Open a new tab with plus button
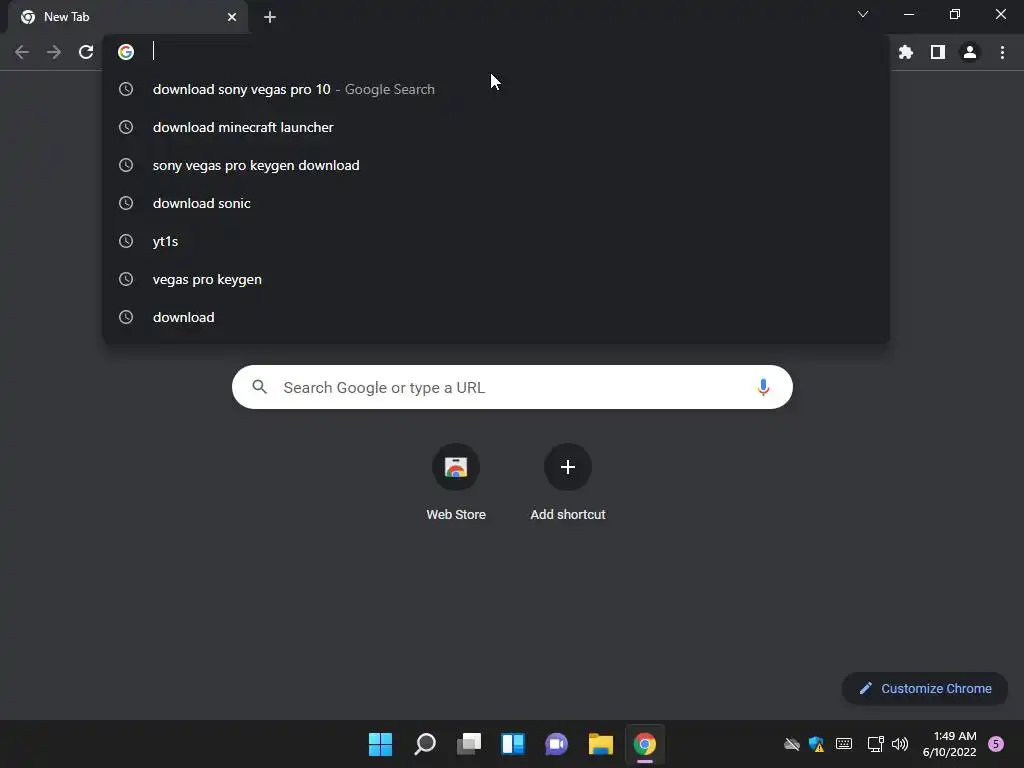The image size is (1024, 768). tap(270, 17)
